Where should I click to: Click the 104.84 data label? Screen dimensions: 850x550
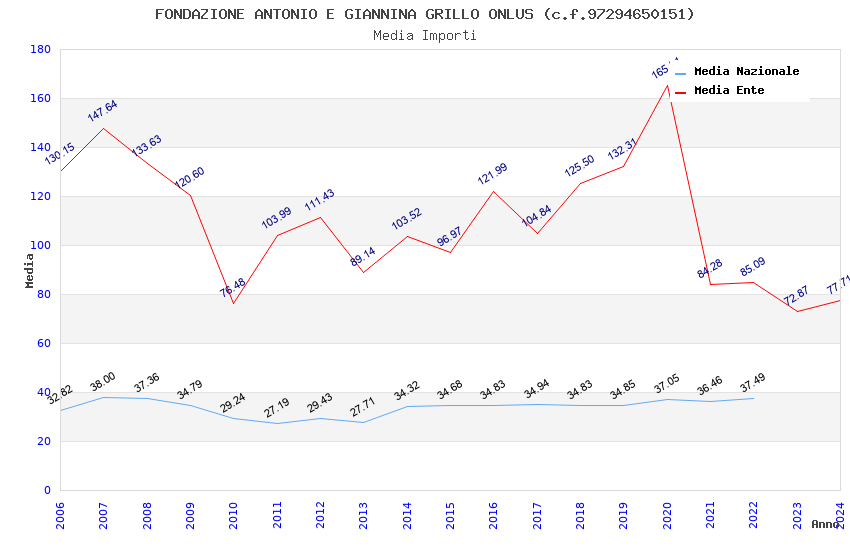point(537,216)
